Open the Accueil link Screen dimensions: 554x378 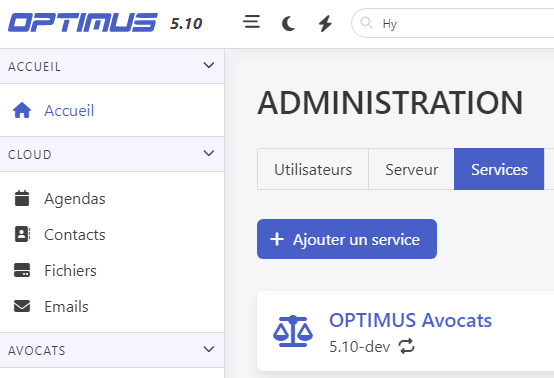click(x=69, y=111)
